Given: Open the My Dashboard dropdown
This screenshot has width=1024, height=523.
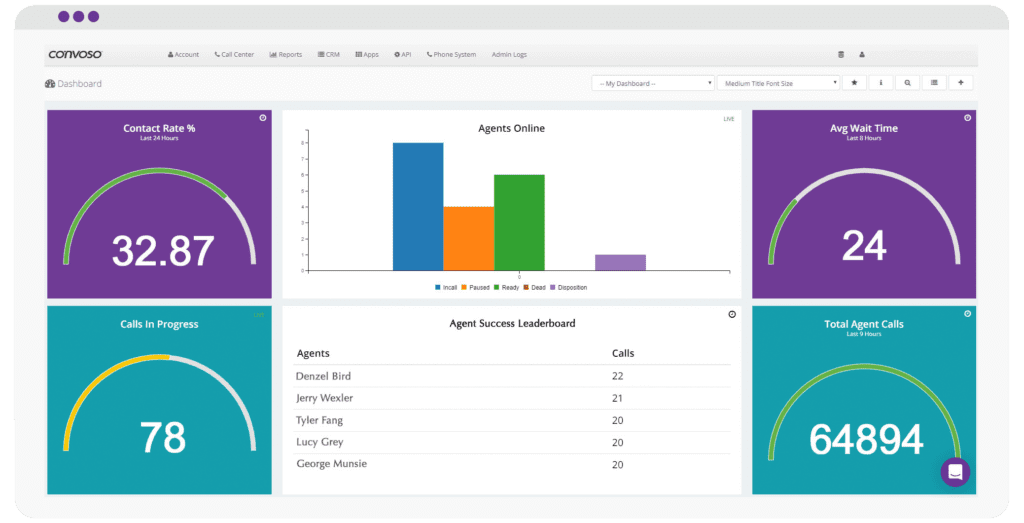Looking at the screenshot, I should point(652,83).
